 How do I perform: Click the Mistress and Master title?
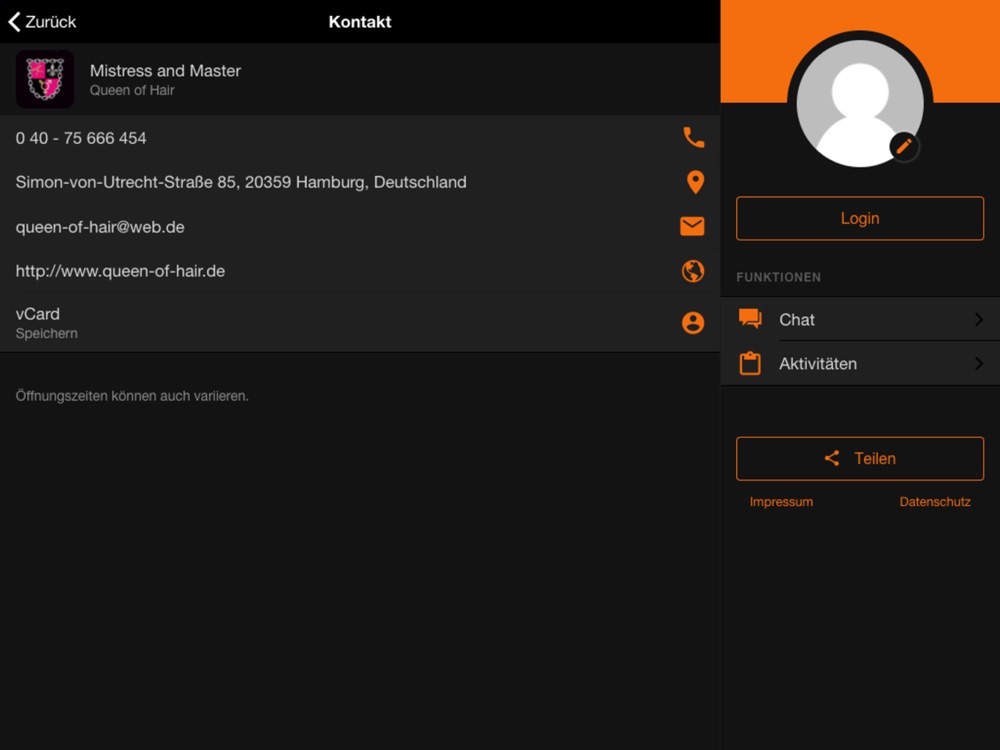(165, 71)
